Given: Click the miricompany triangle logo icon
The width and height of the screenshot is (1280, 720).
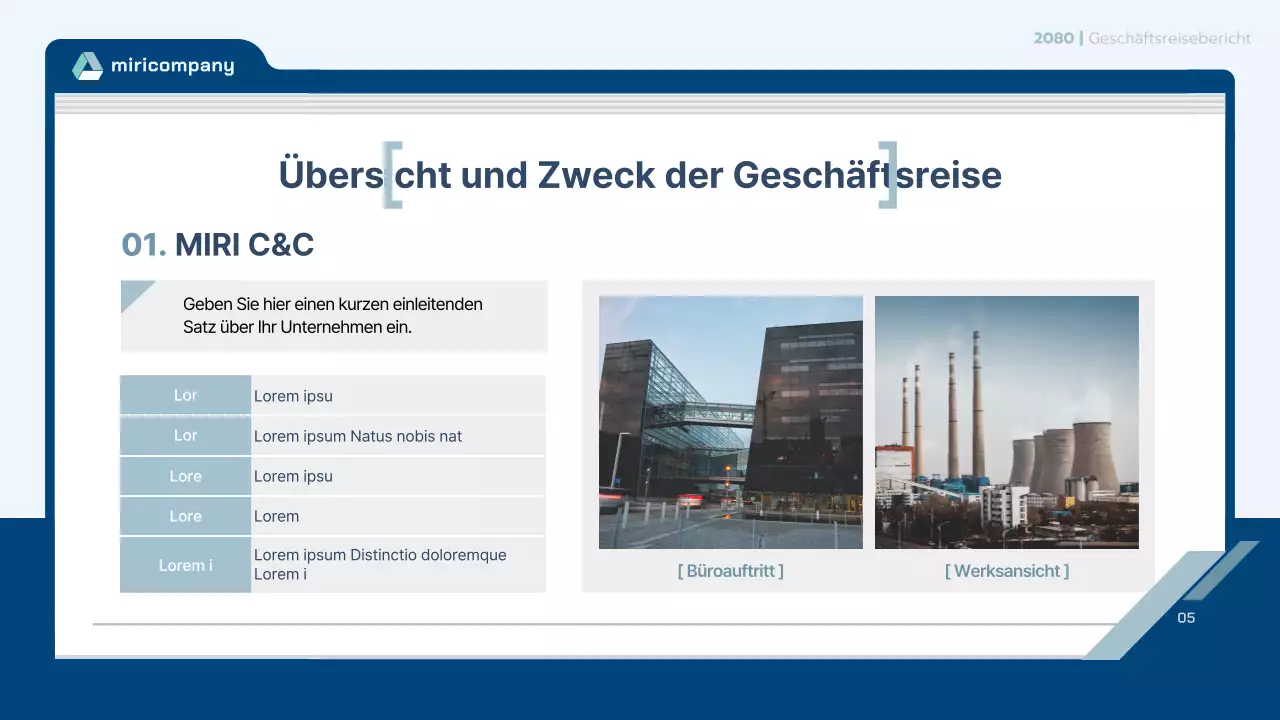Looking at the screenshot, I should point(88,65).
